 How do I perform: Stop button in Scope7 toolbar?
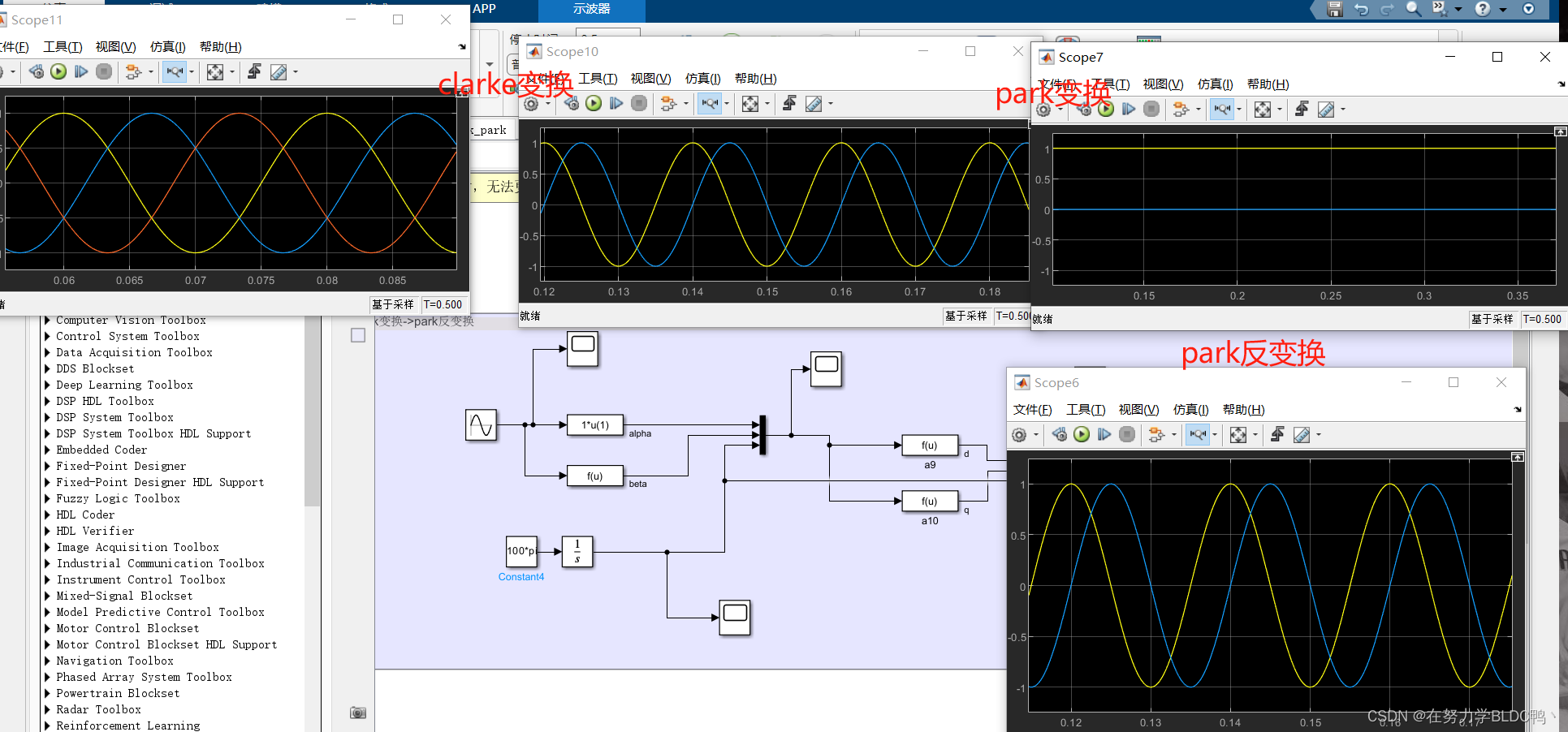coord(1151,109)
